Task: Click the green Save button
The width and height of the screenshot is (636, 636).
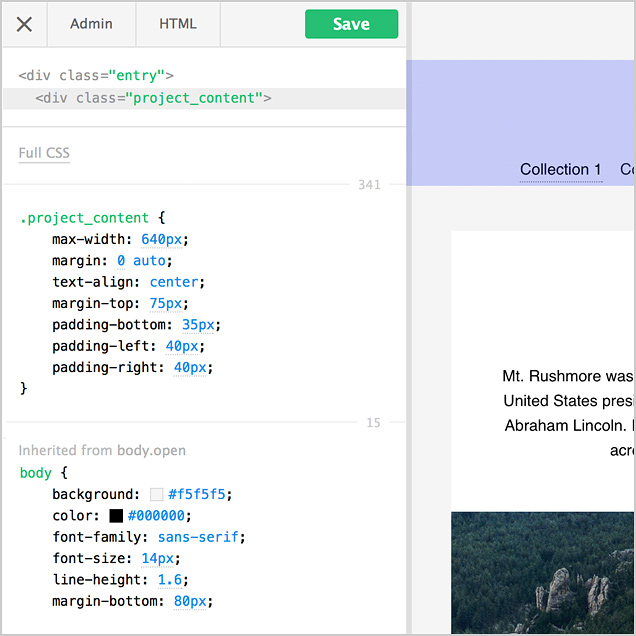Action: click(x=351, y=24)
